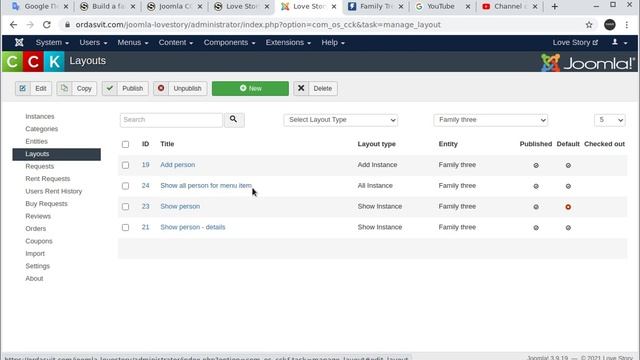640x360 pixels.
Task: Click the Joomla! logo on the right
Action: point(588,63)
